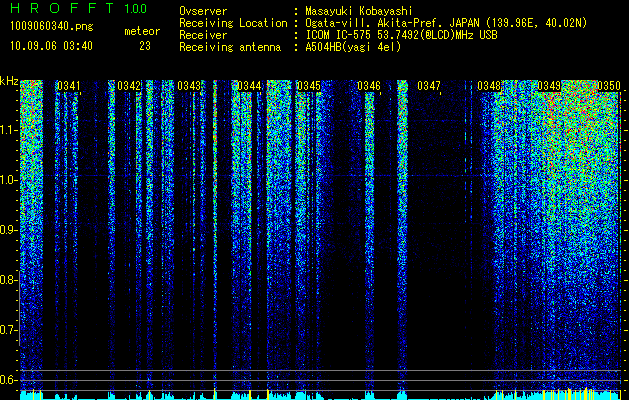629x400 pixels.
Task: Click the 0343 time marker
Action: [189, 86]
